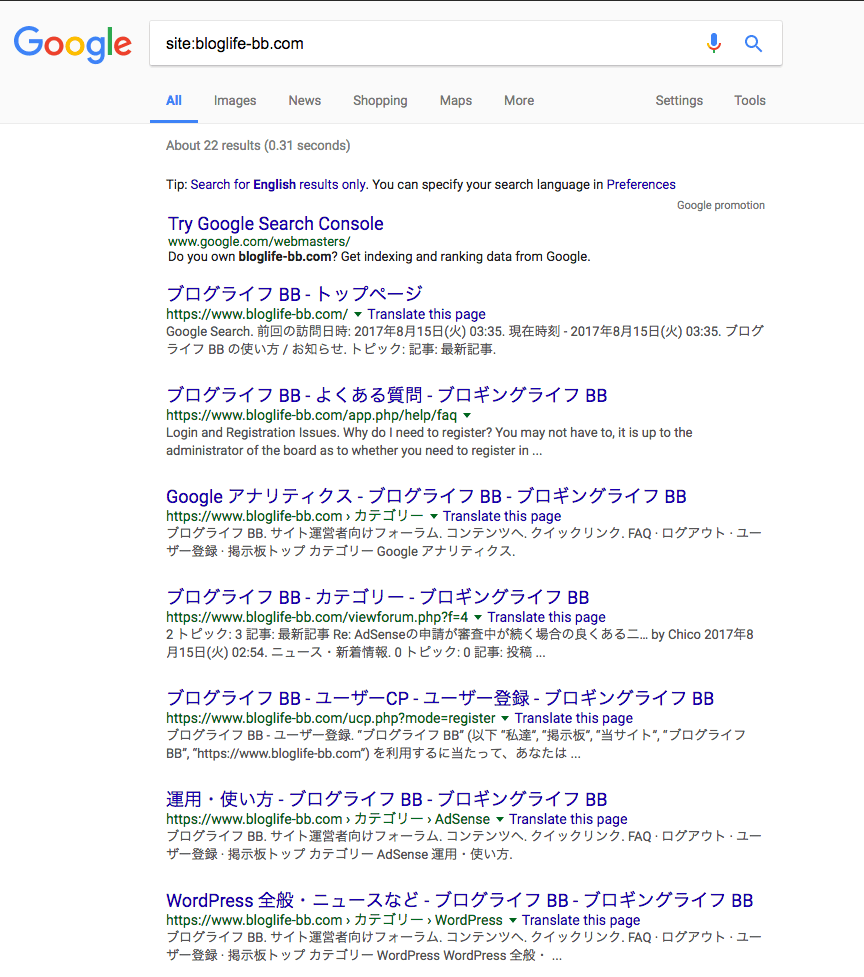
Task: Select the All tab
Action: (174, 100)
